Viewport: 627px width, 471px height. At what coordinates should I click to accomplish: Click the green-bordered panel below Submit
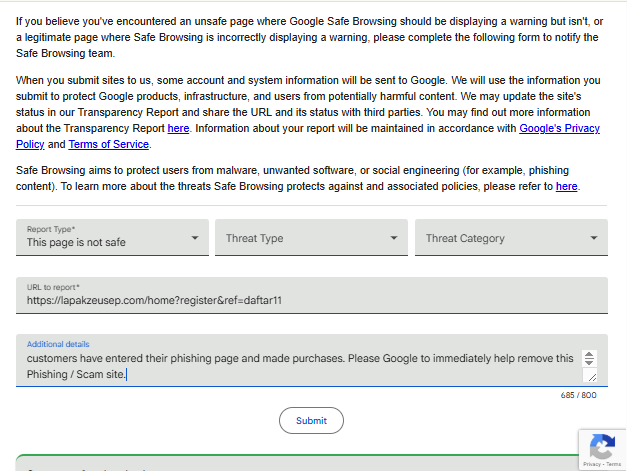click(298, 463)
